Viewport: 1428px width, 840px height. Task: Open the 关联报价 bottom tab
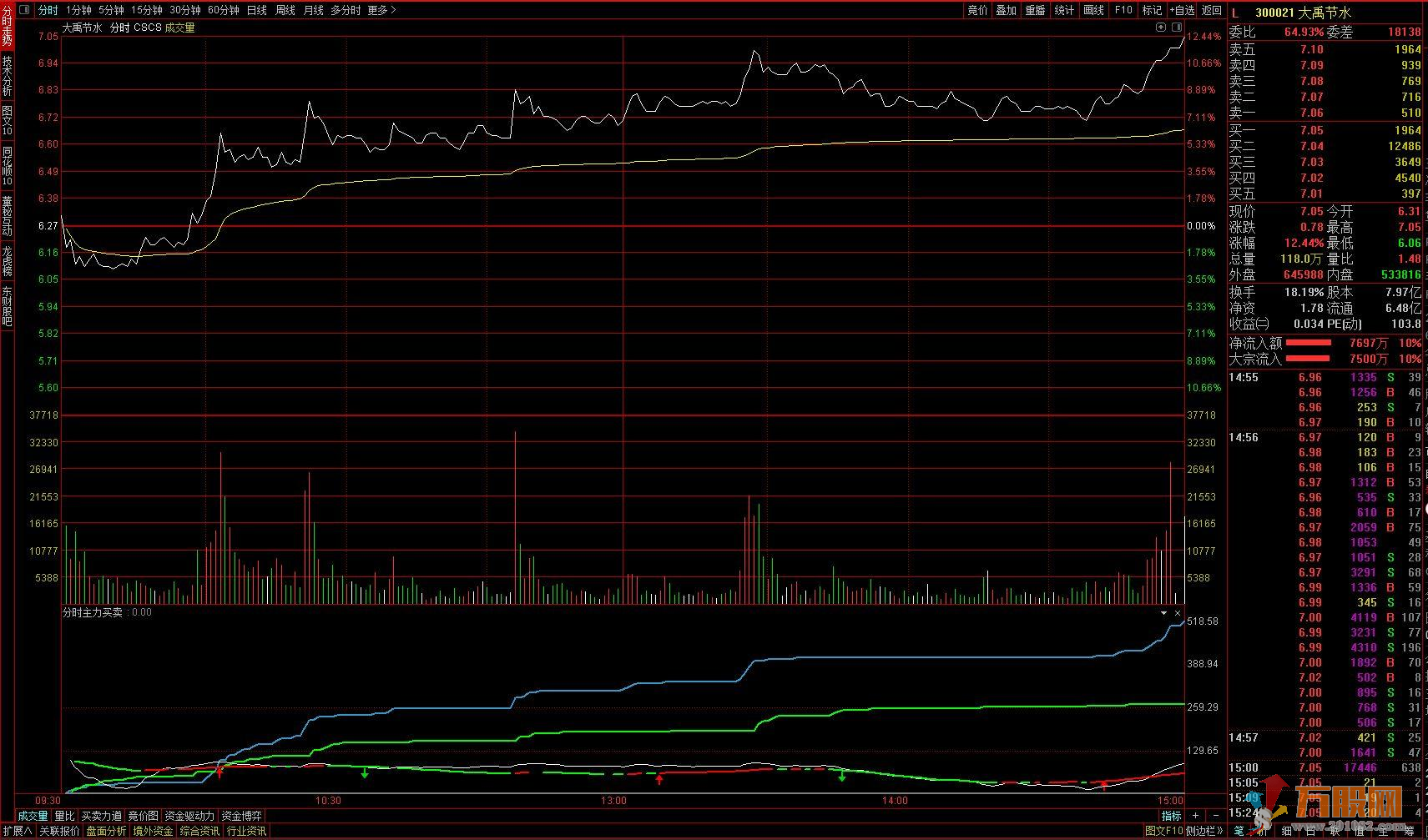[x=60, y=831]
